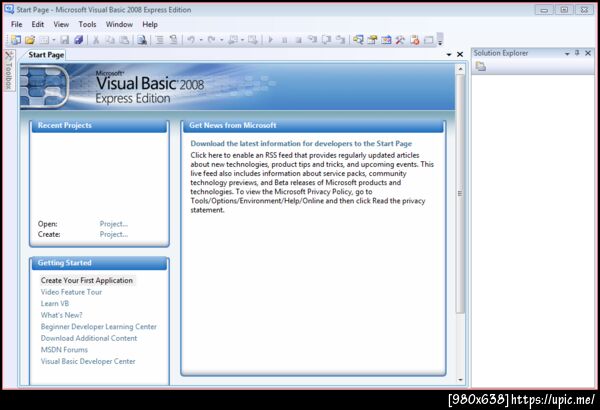Open the View menu

(x=61, y=24)
